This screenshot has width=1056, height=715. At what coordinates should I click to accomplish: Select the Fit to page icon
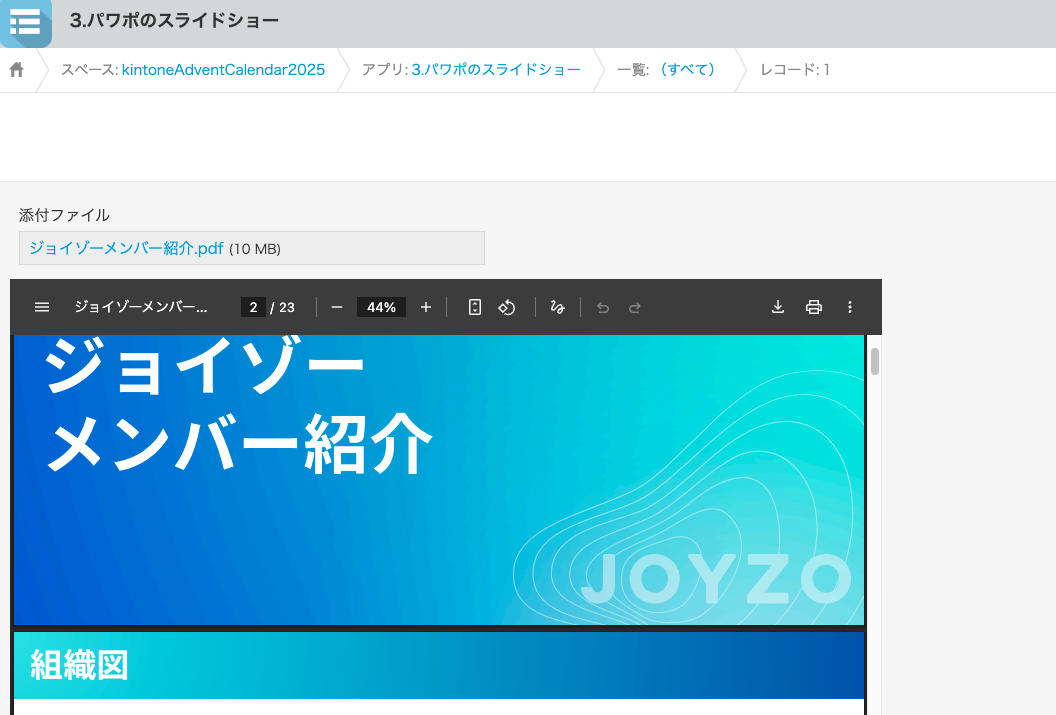tap(475, 307)
